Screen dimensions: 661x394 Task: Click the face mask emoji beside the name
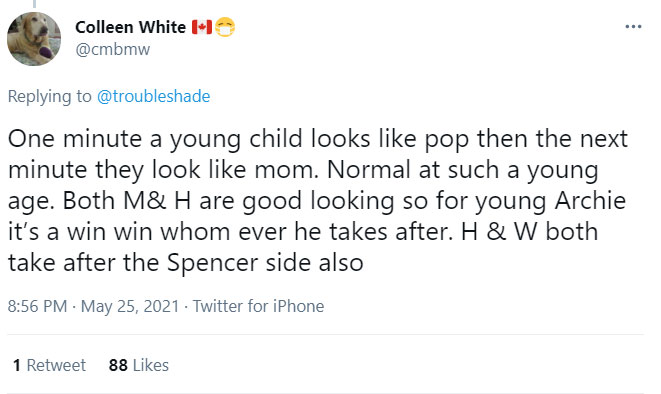225,27
